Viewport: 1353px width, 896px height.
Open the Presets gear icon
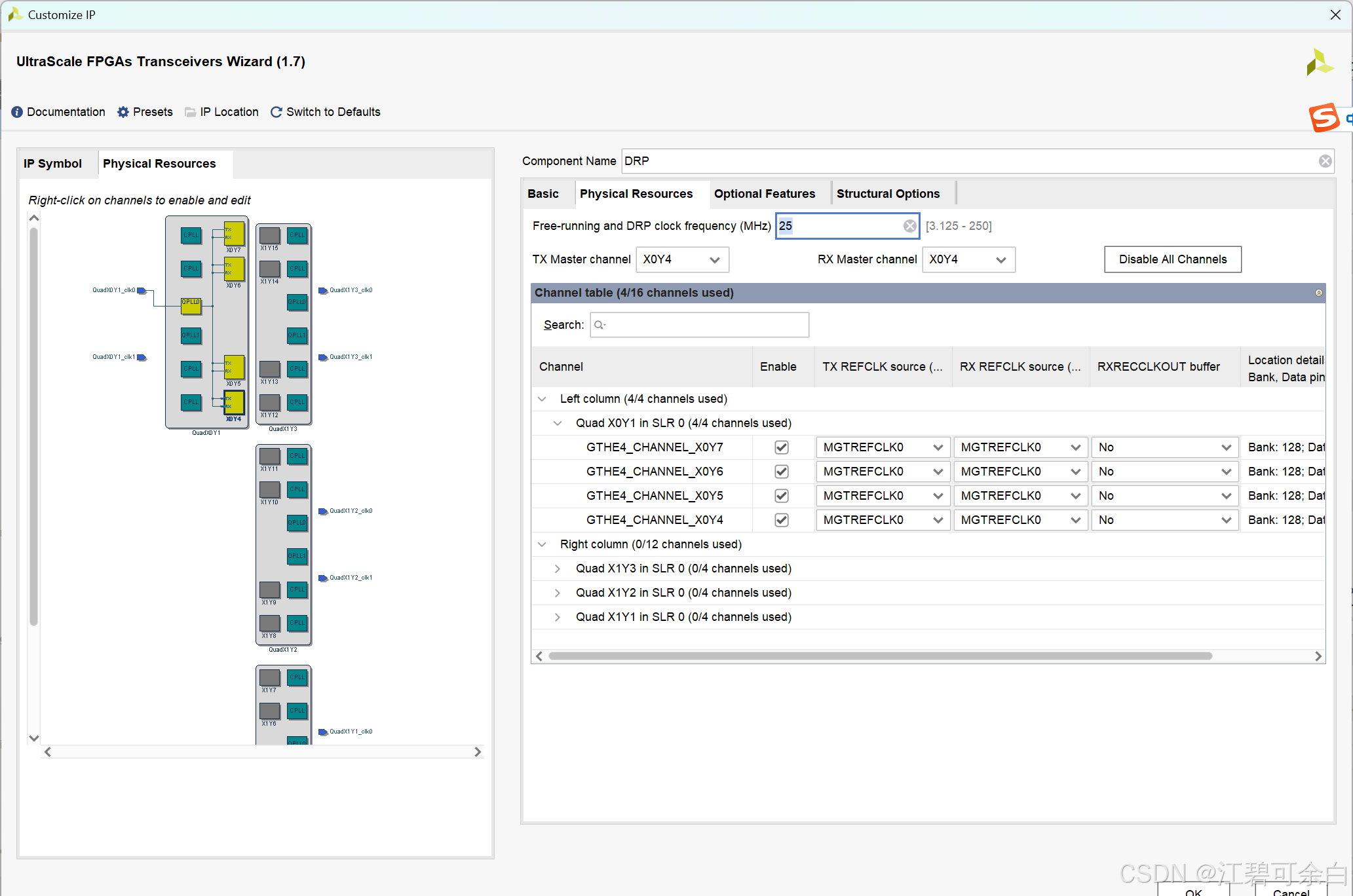click(x=123, y=112)
